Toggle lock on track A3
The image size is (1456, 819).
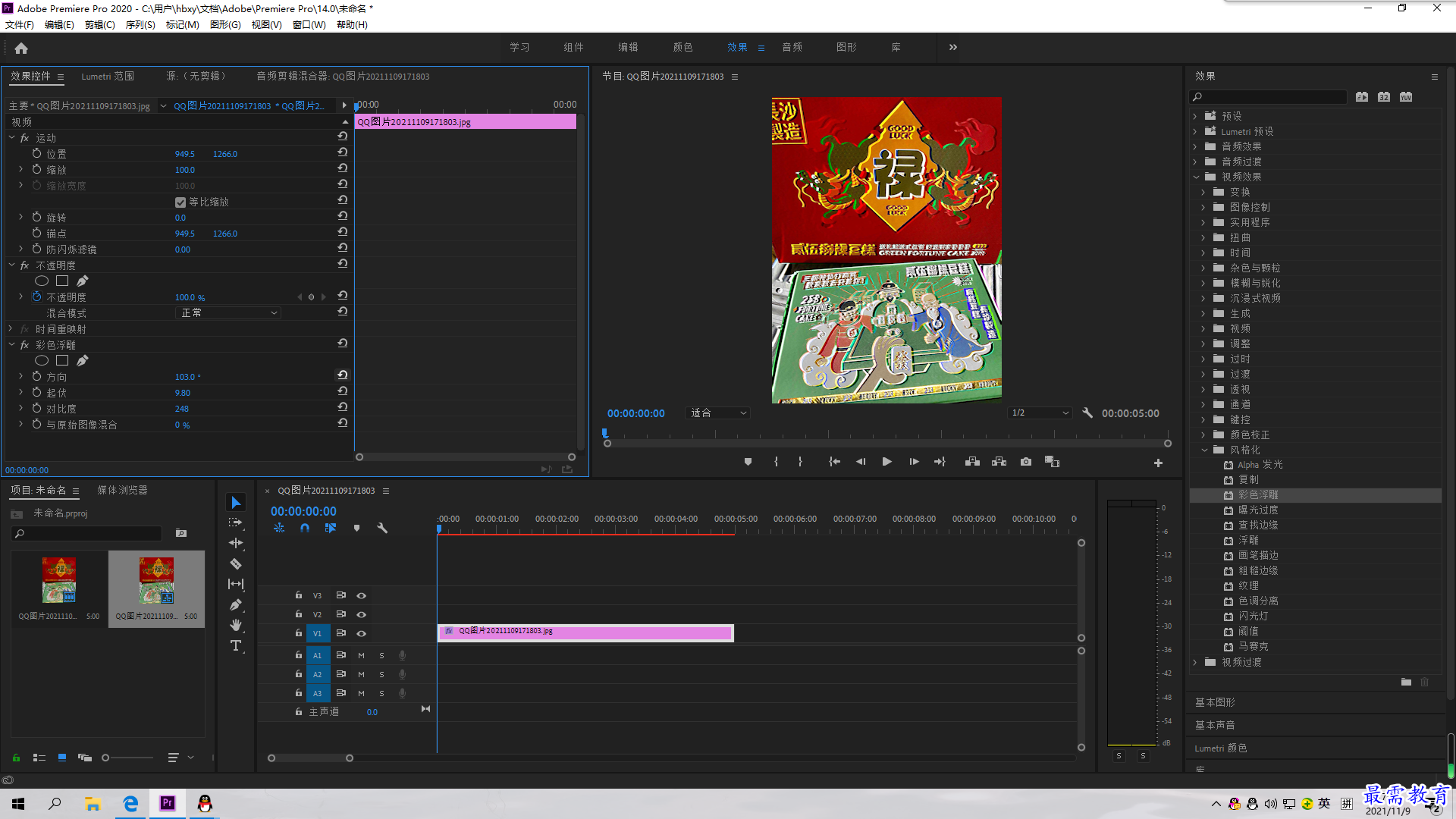click(299, 693)
